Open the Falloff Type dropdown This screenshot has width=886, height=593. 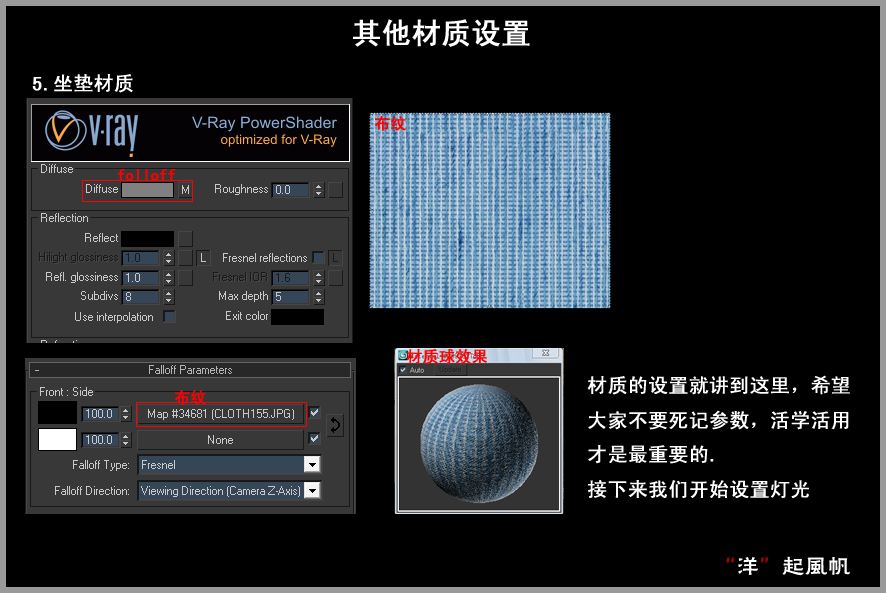pyautogui.click(x=229, y=465)
